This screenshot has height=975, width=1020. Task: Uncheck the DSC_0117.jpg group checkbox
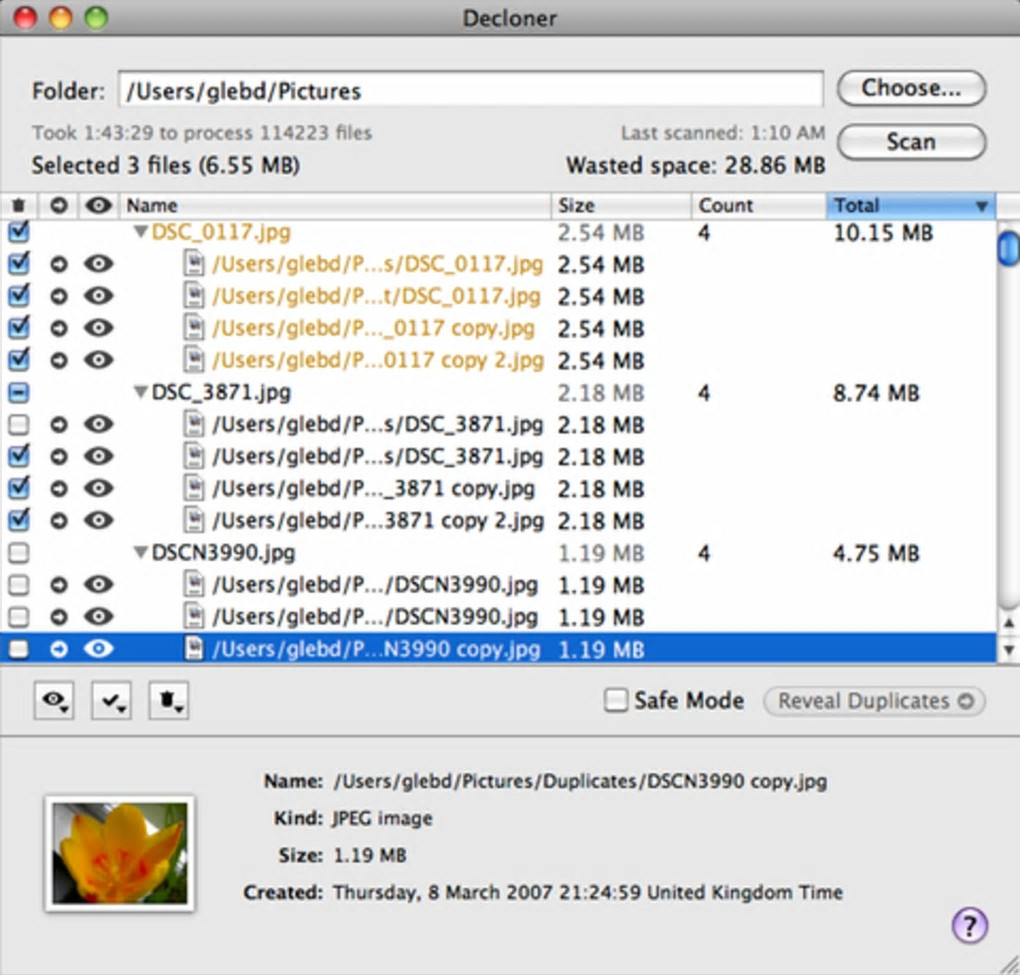point(19,232)
